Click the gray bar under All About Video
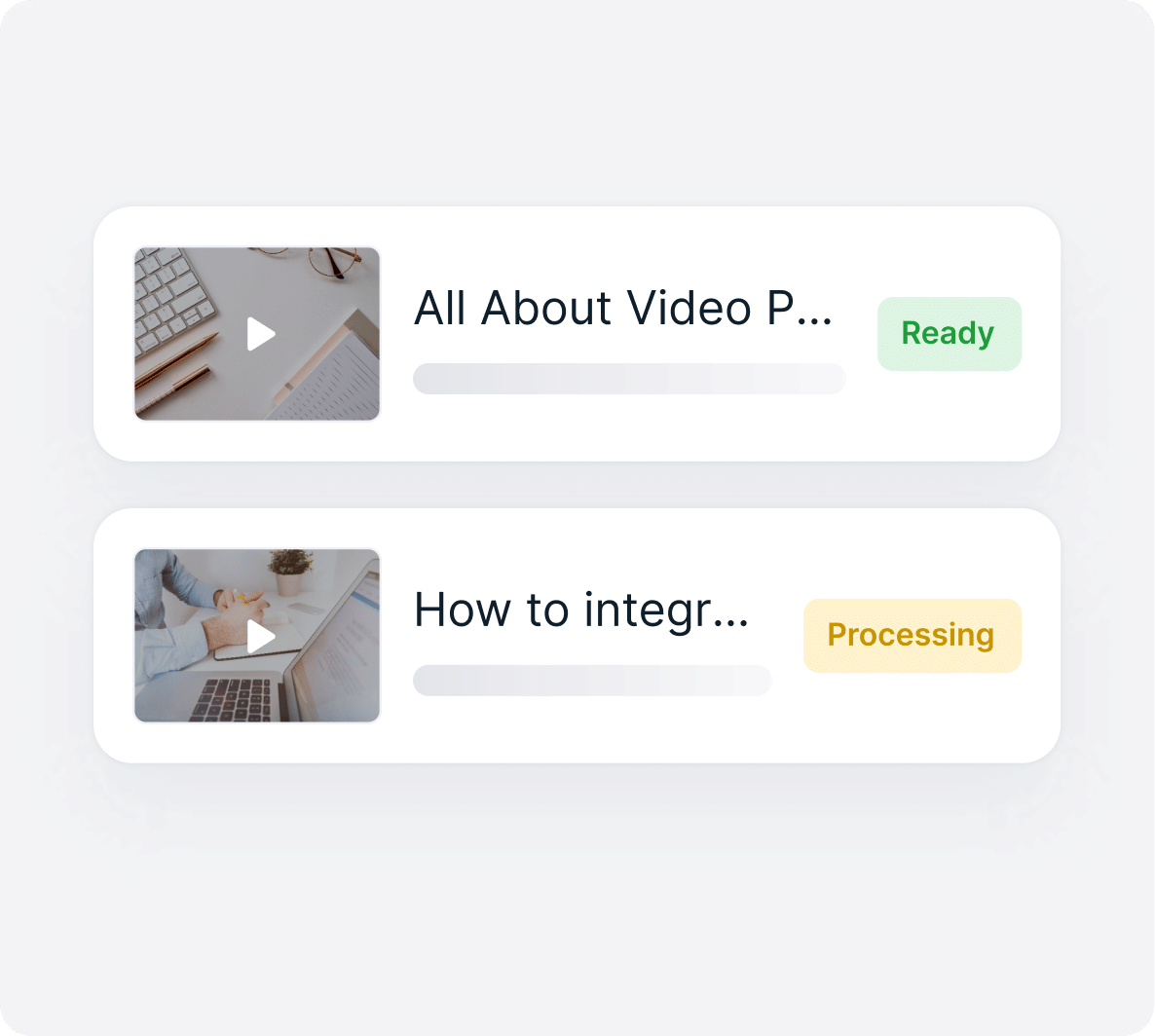 629,379
